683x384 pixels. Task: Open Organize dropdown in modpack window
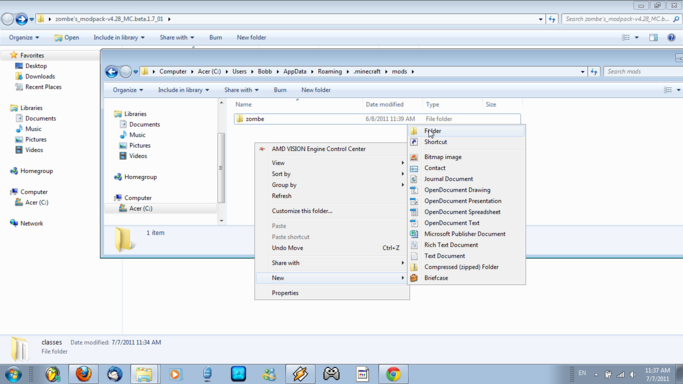click(24, 37)
